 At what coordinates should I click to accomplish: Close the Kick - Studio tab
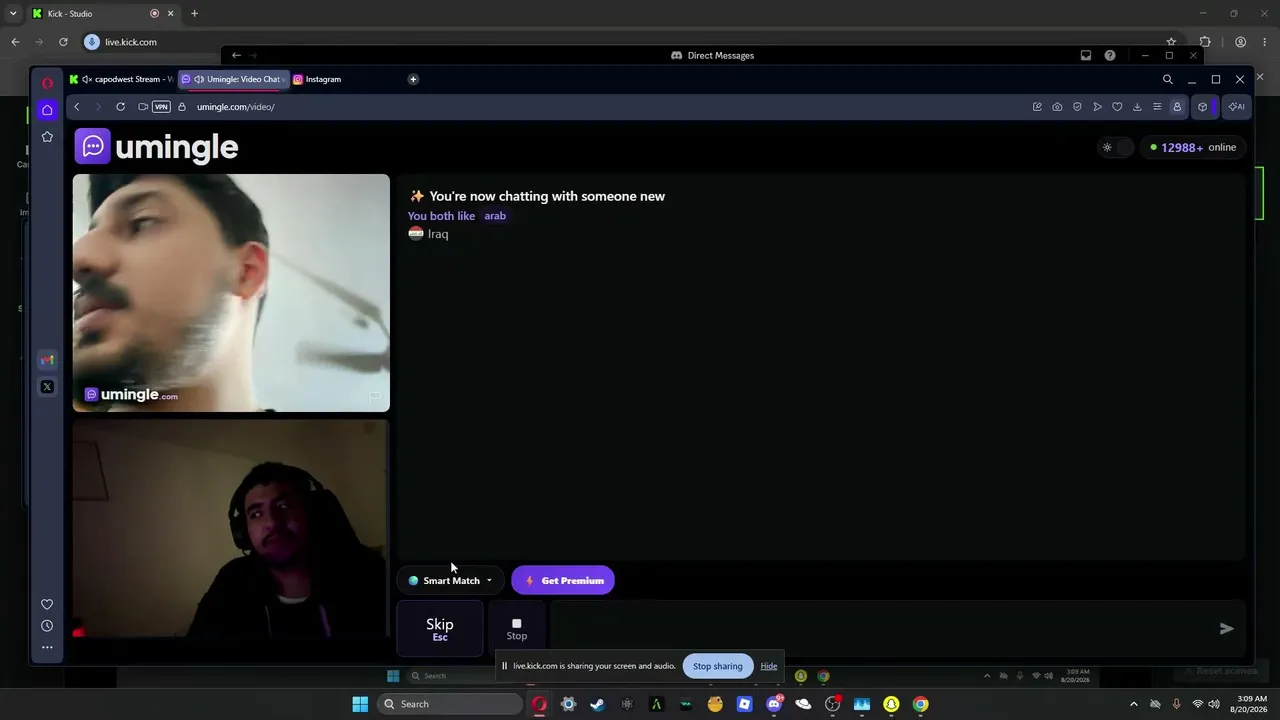(170, 14)
